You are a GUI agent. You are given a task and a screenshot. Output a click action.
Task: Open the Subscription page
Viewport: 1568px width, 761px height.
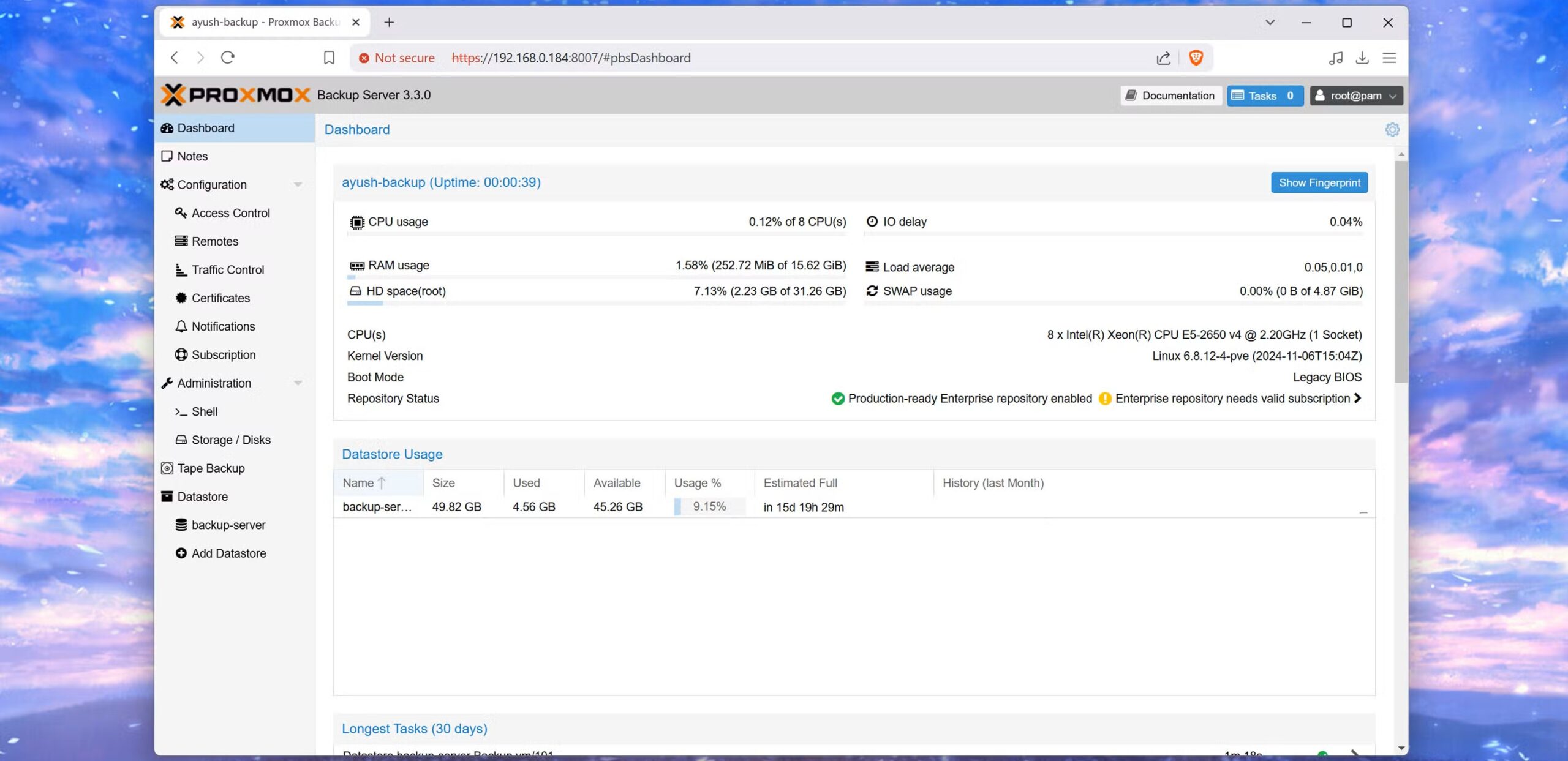pyautogui.click(x=223, y=354)
